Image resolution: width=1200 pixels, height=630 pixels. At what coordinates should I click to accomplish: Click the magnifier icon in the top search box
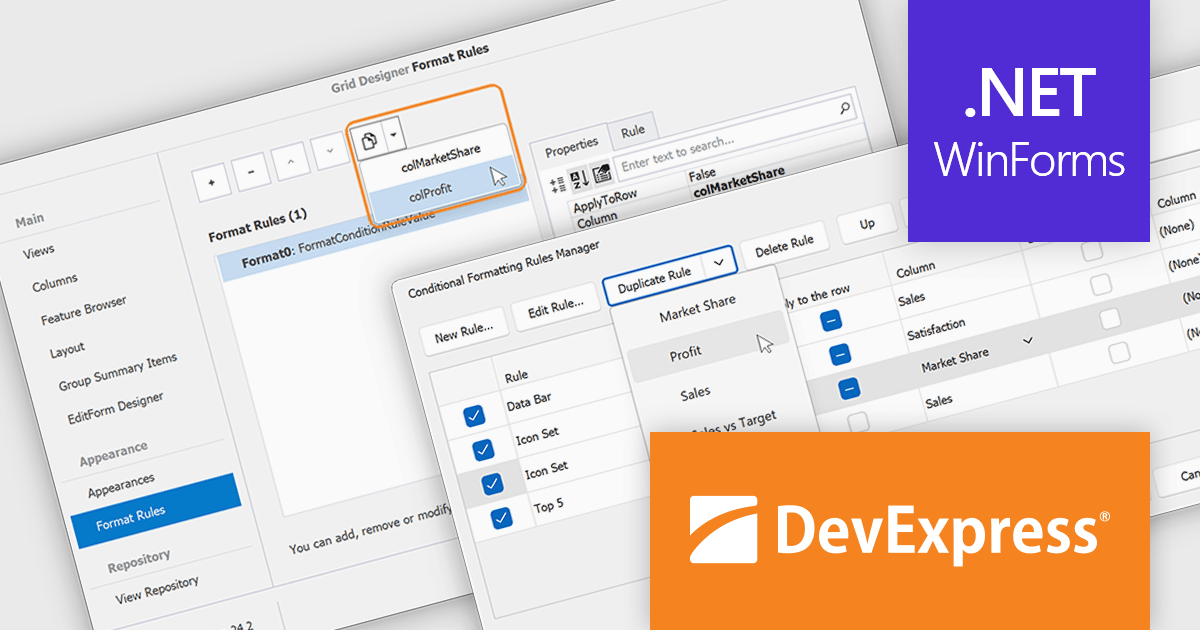click(845, 107)
